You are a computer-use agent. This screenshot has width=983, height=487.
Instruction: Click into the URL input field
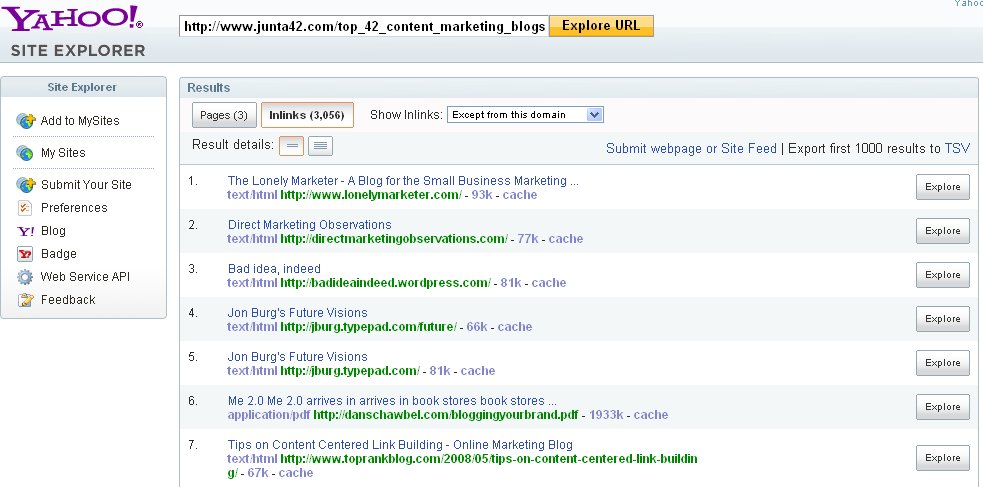[364, 26]
